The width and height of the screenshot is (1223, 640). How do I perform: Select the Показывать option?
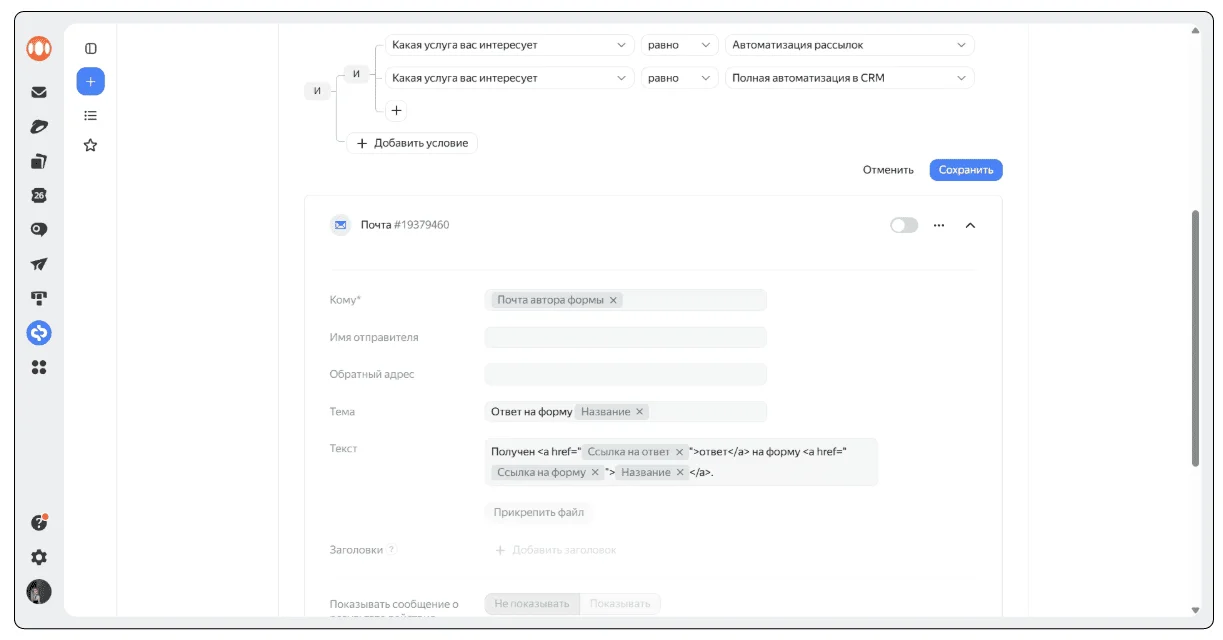tap(620, 603)
